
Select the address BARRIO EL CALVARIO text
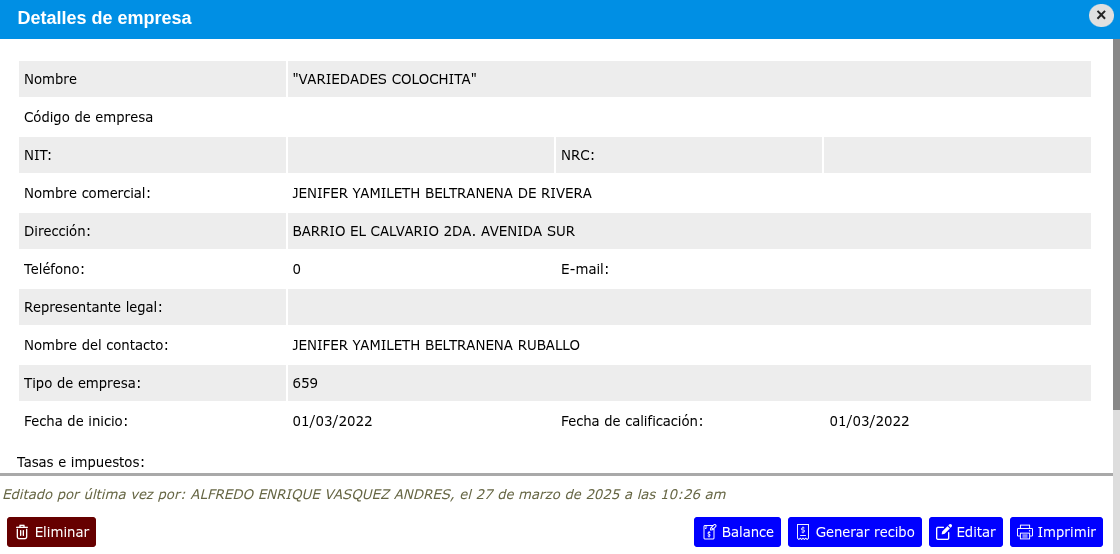click(x=434, y=231)
